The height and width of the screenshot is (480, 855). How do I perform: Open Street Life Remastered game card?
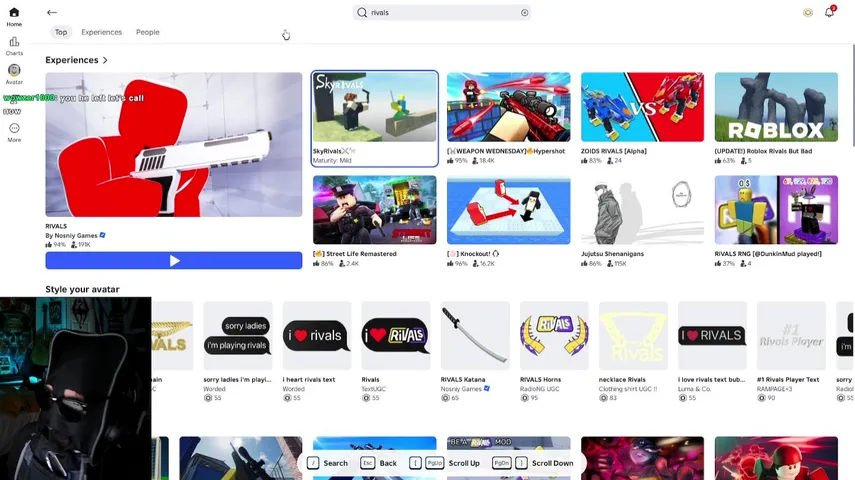[x=375, y=221]
